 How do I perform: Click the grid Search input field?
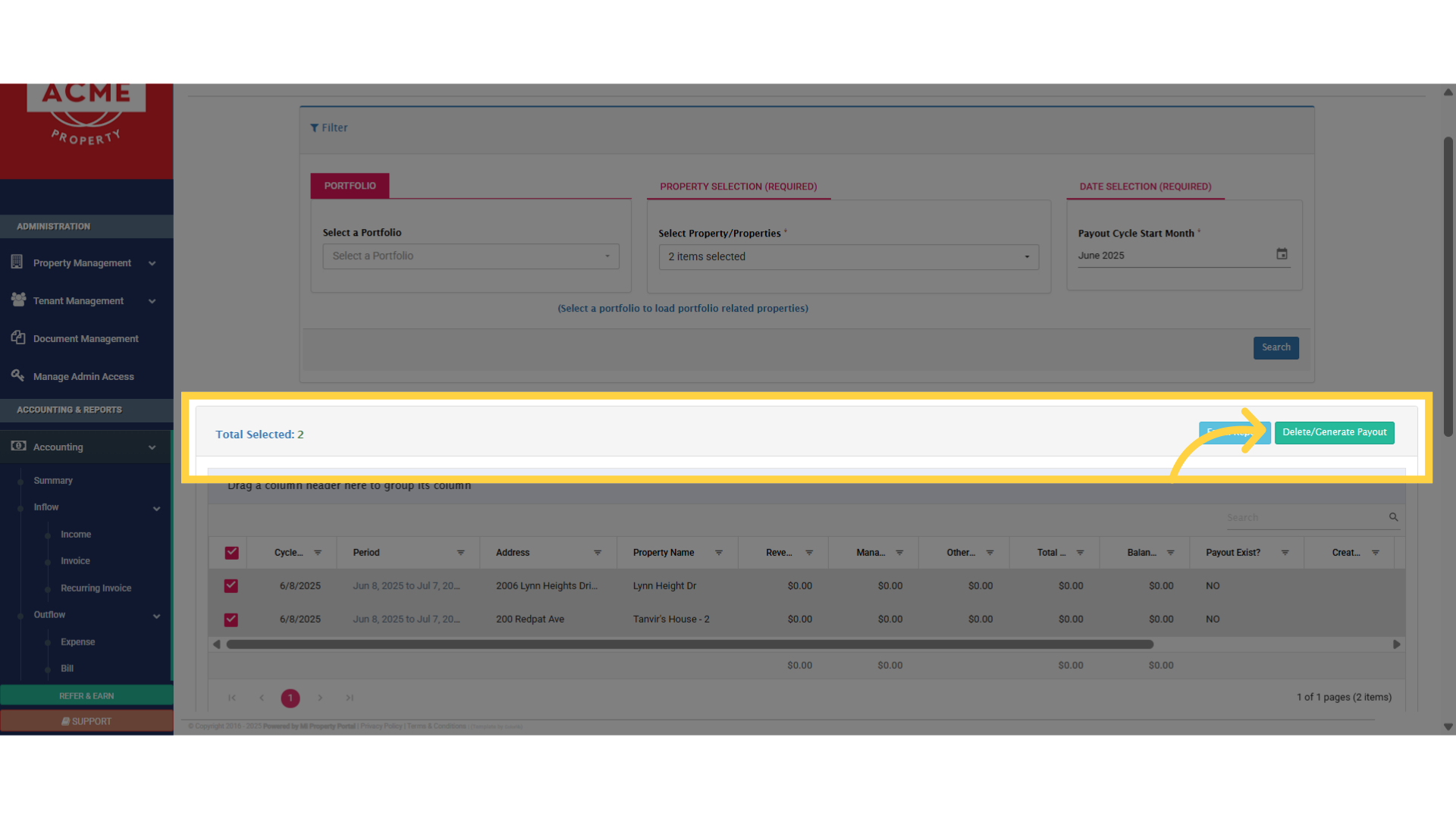tap(1306, 518)
